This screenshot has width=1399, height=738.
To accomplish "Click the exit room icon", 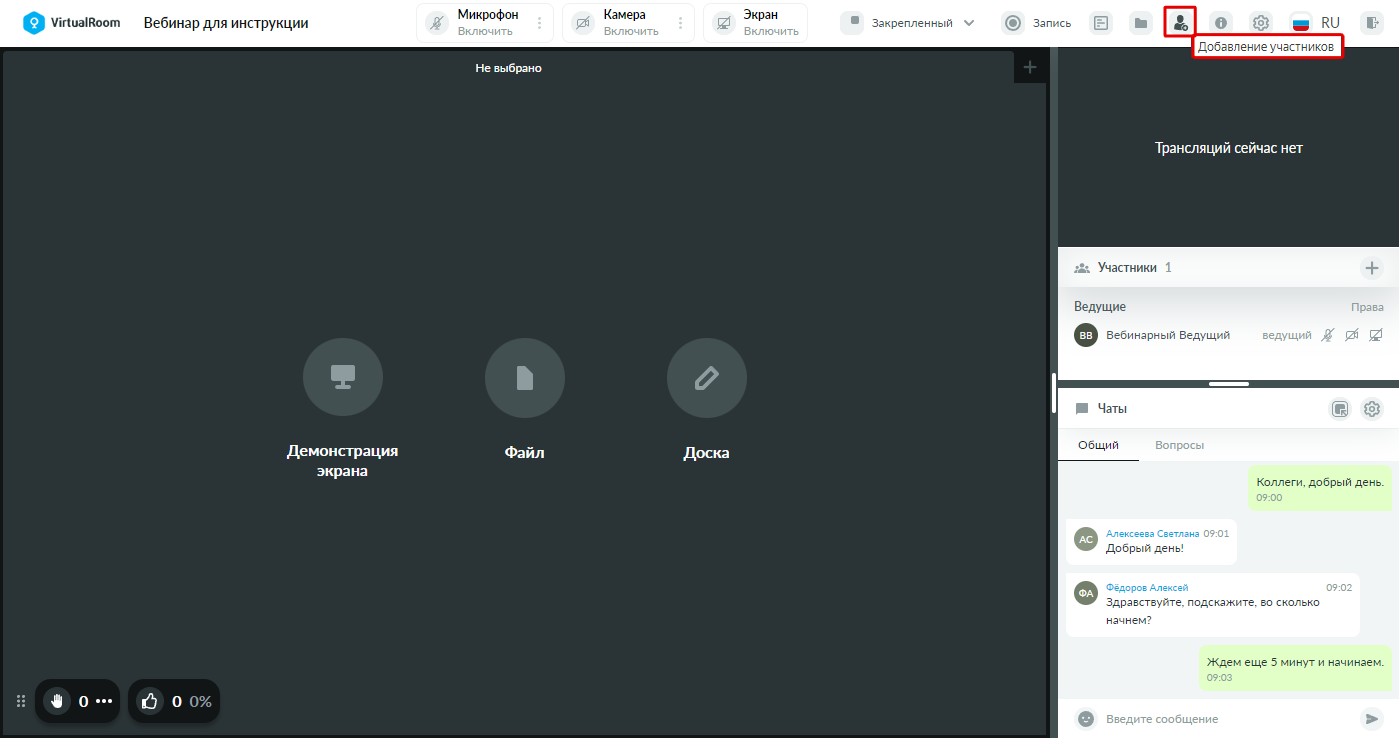I will tap(1371, 23).
